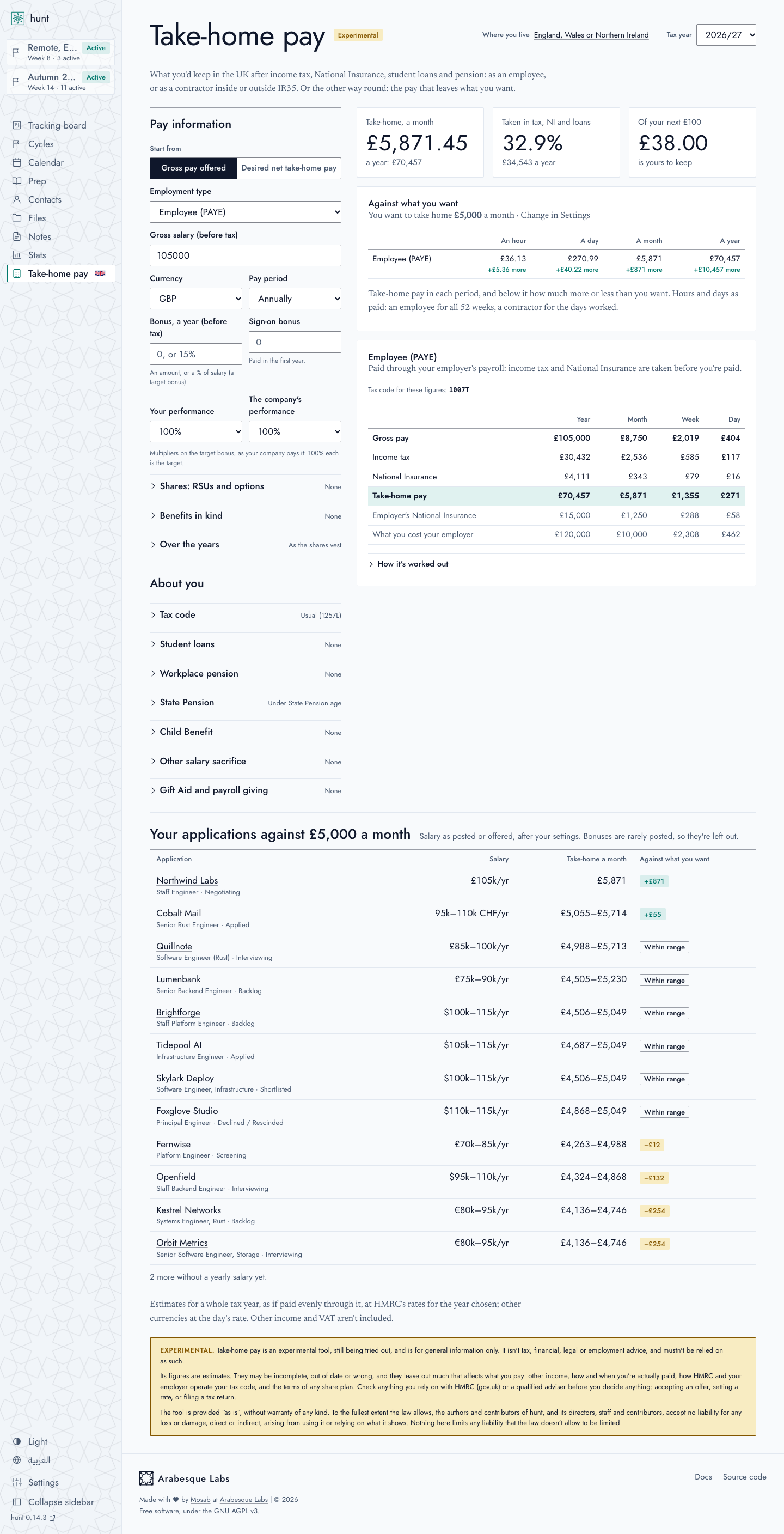Click the Light theme half-circle icon
The width and height of the screenshot is (784, 1534).
(17, 1441)
